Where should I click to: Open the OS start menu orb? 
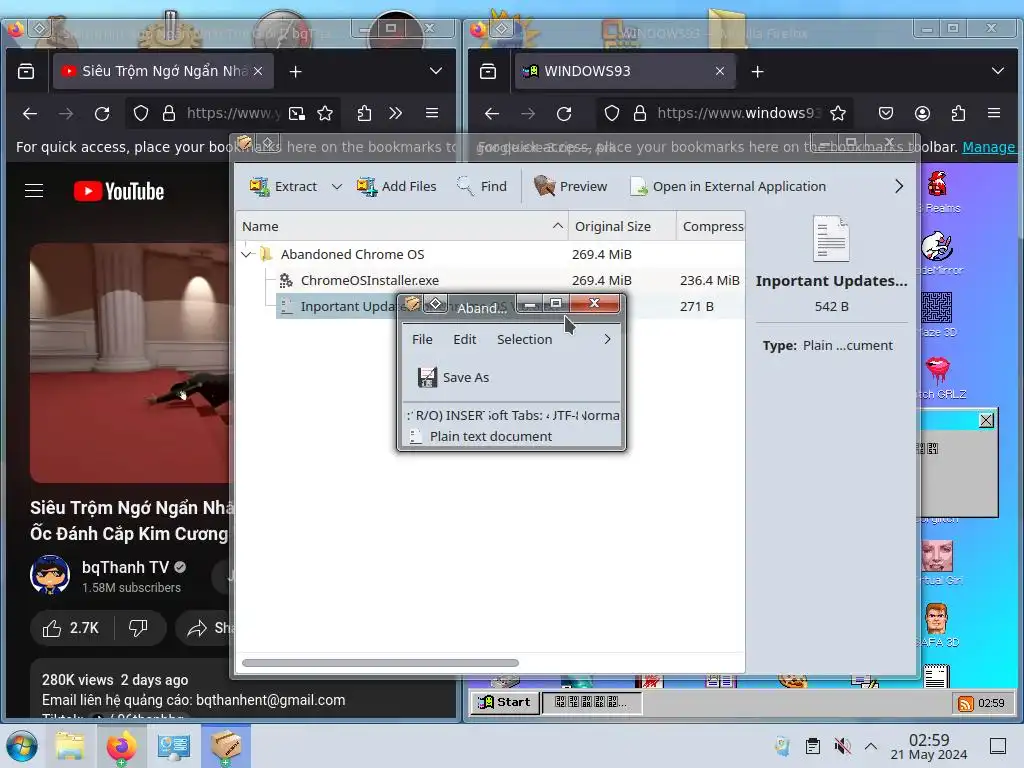(22, 746)
